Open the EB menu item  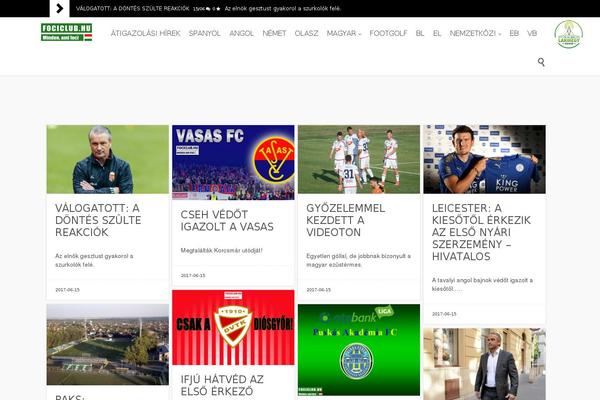tap(514, 33)
